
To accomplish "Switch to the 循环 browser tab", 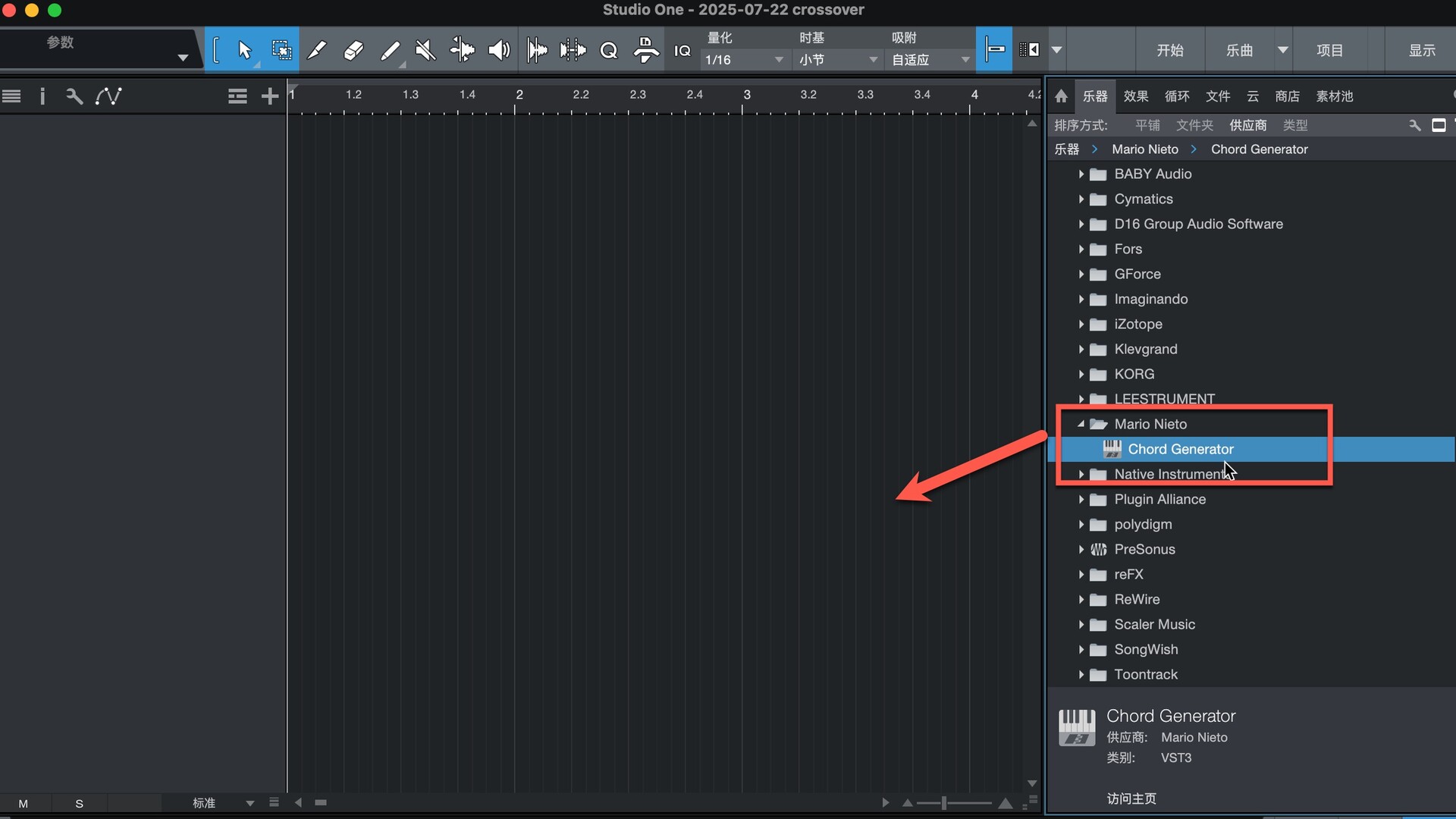I will click(1177, 96).
